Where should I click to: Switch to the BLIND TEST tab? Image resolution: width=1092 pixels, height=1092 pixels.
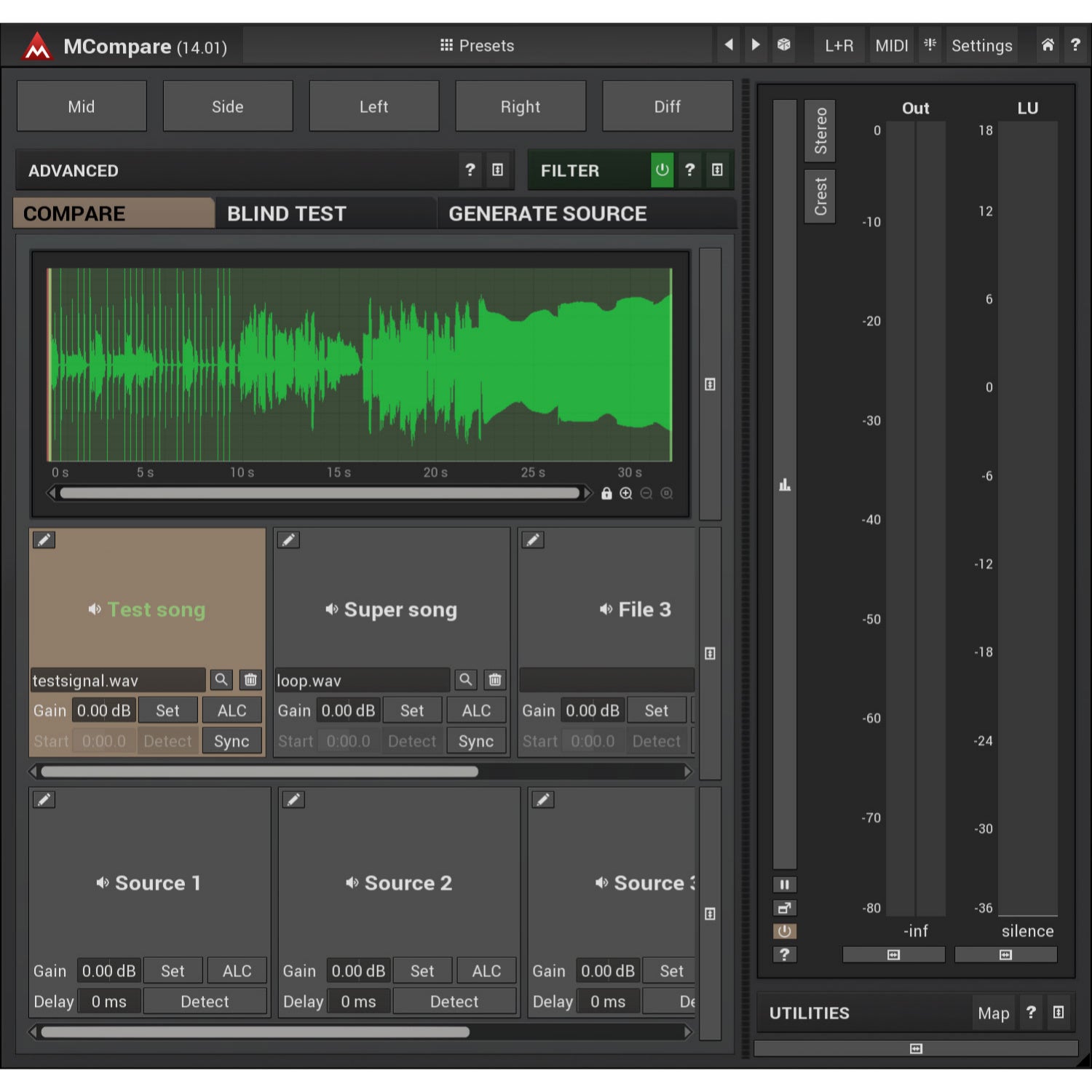coord(325,213)
